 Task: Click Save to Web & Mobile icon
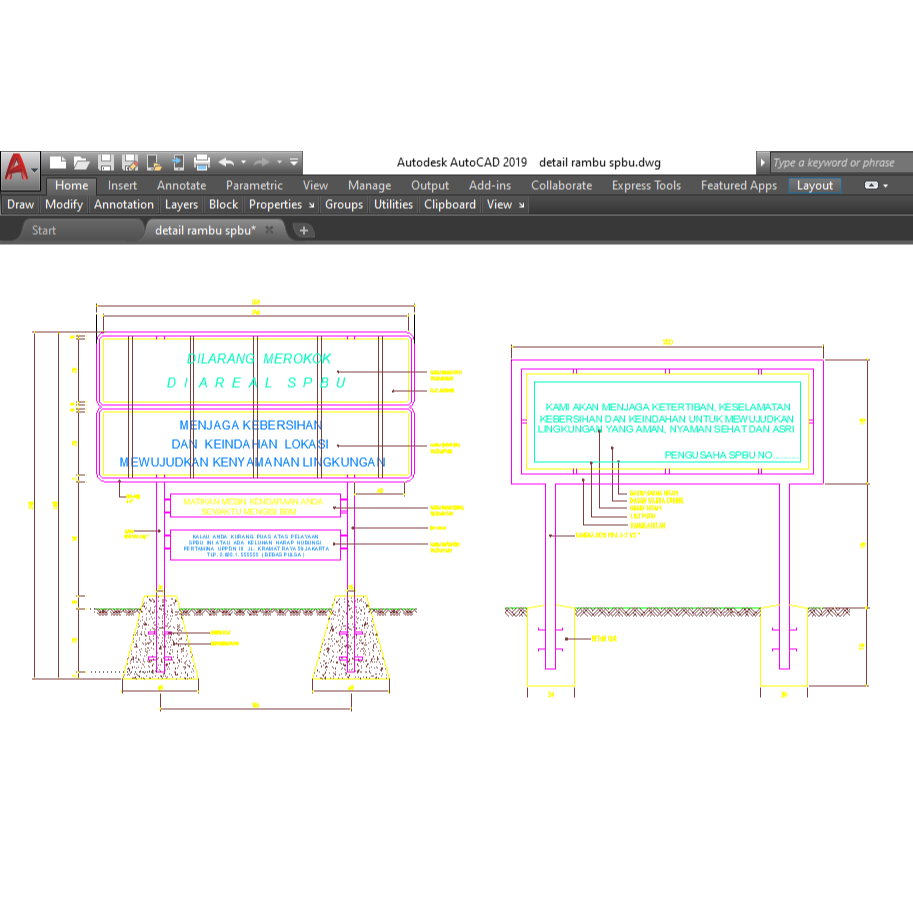pos(178,162)
